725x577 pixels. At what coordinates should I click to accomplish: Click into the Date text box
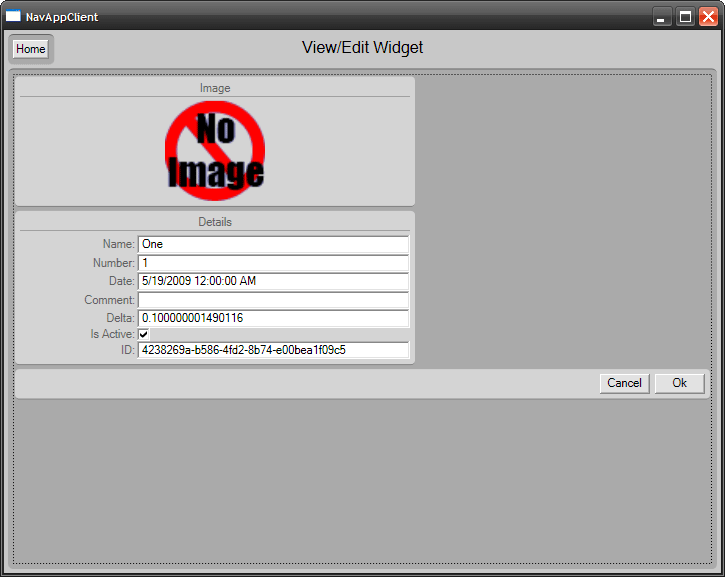click(x=273, y=281)
